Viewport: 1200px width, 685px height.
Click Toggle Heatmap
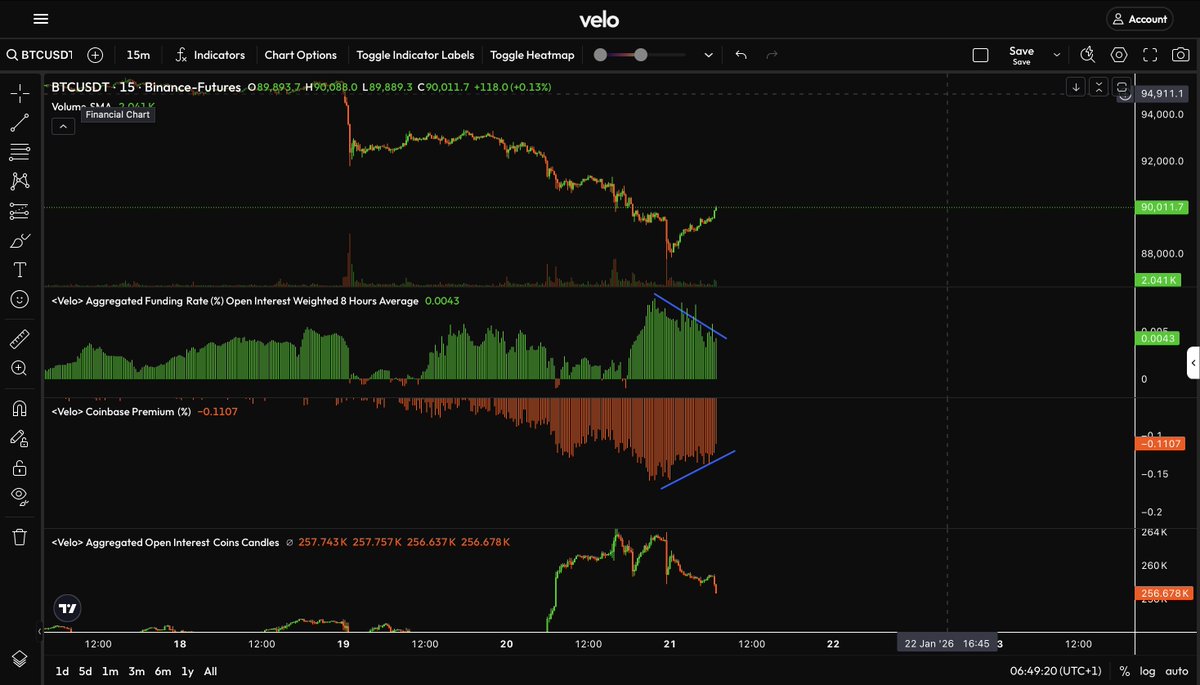pos(532,55)
